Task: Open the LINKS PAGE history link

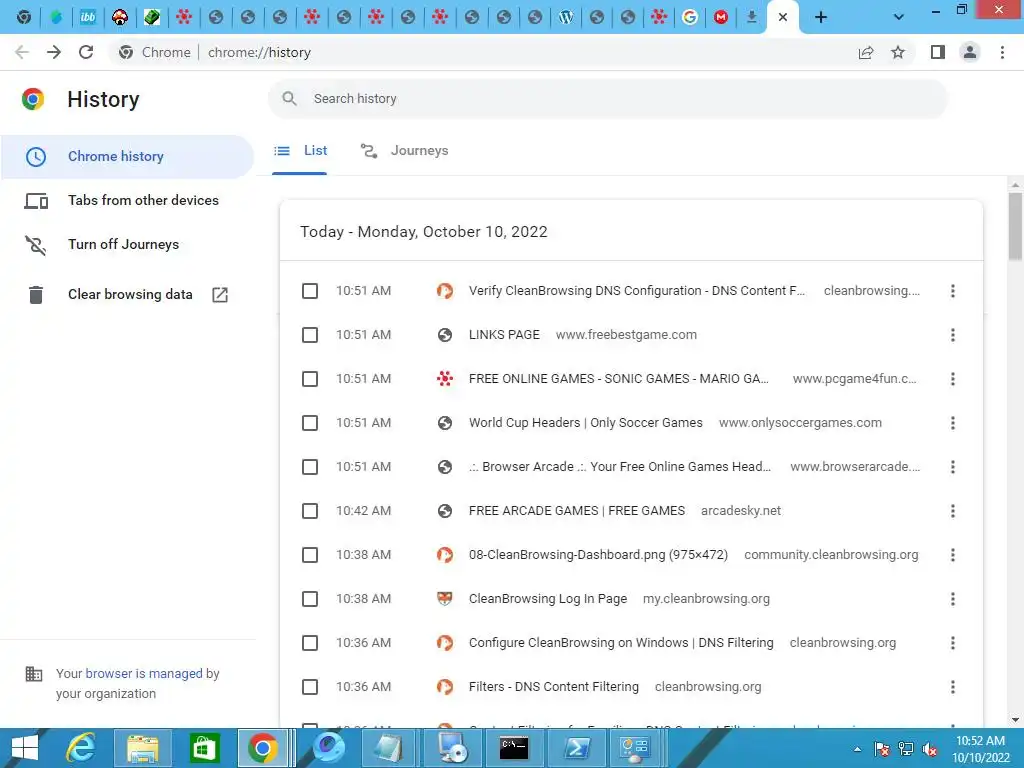Action: (504, 335)
